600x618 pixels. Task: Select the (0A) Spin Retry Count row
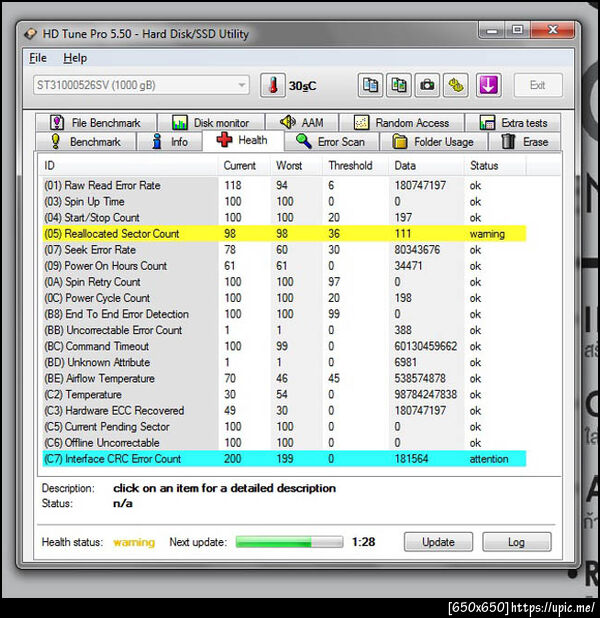[x=284, y=282]
